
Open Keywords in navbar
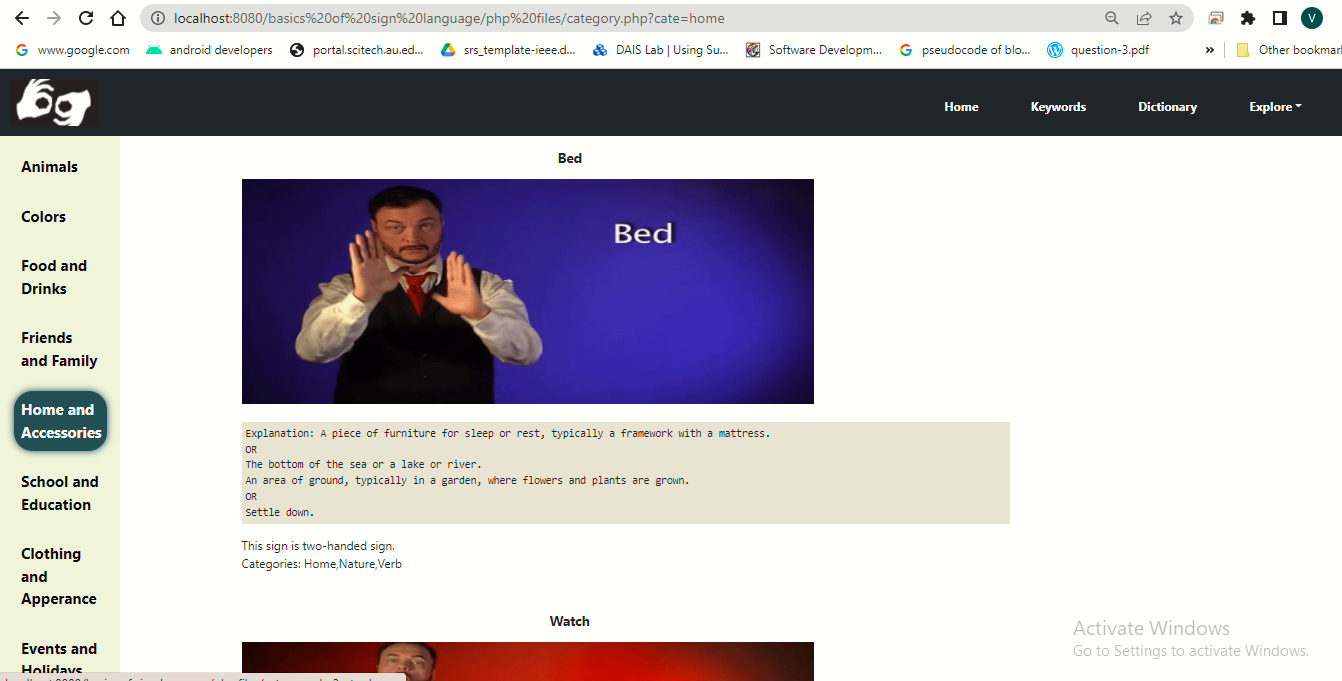click(x=1058, y=107)
